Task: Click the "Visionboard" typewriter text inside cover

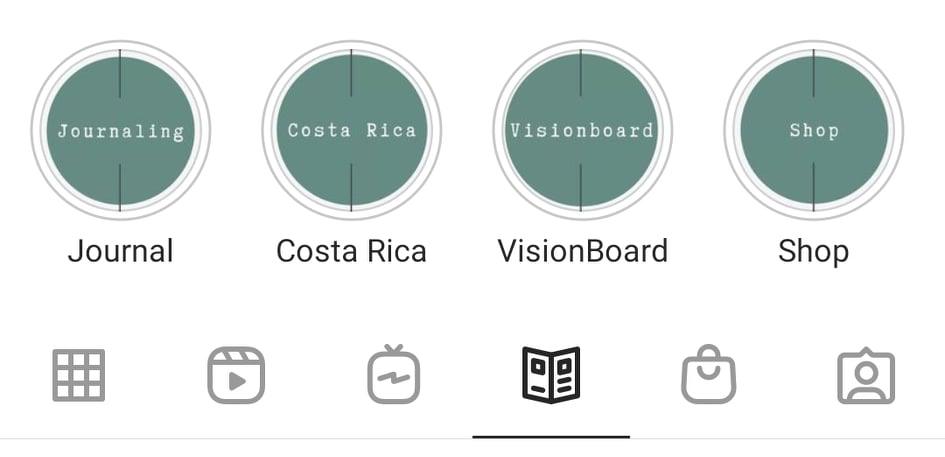Action: coord(582,130)
